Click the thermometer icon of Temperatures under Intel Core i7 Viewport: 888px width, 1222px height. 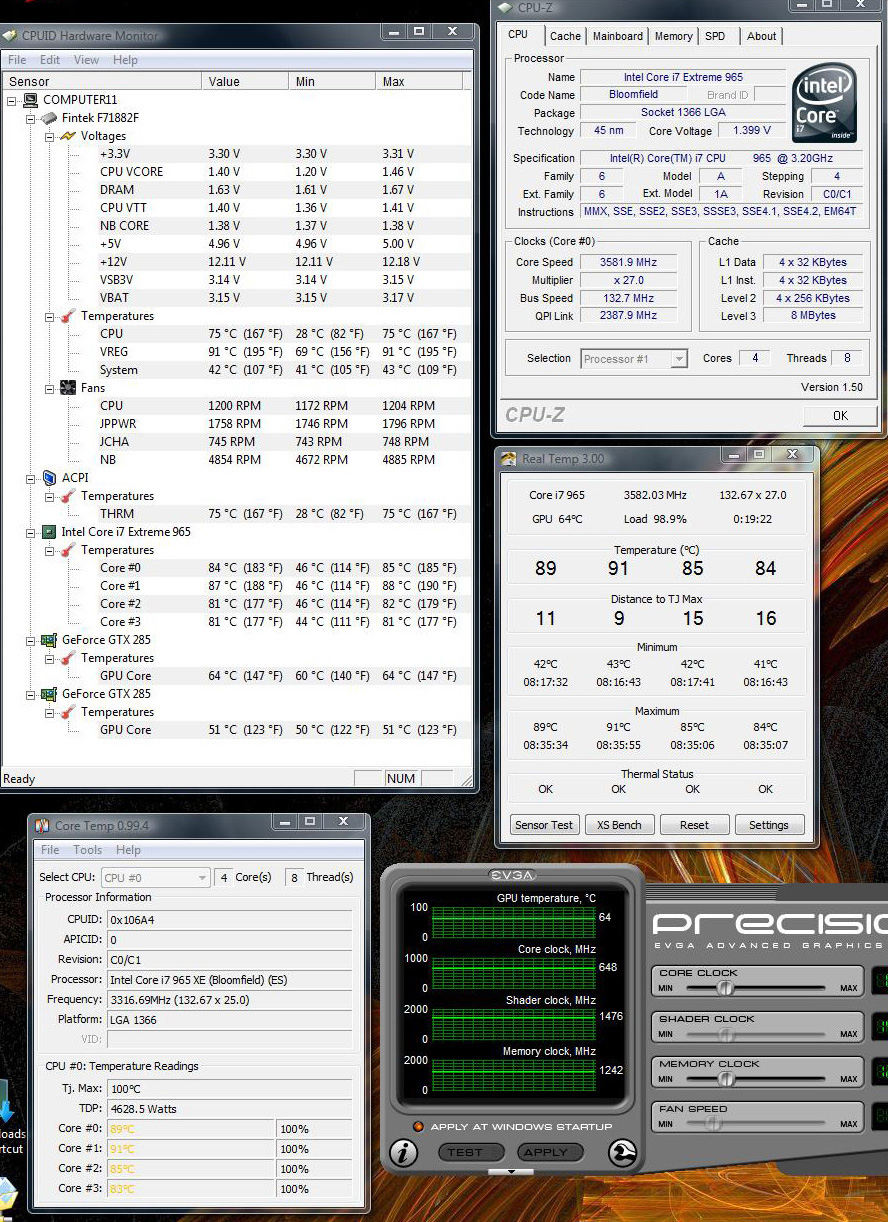(x=68, y=550)
